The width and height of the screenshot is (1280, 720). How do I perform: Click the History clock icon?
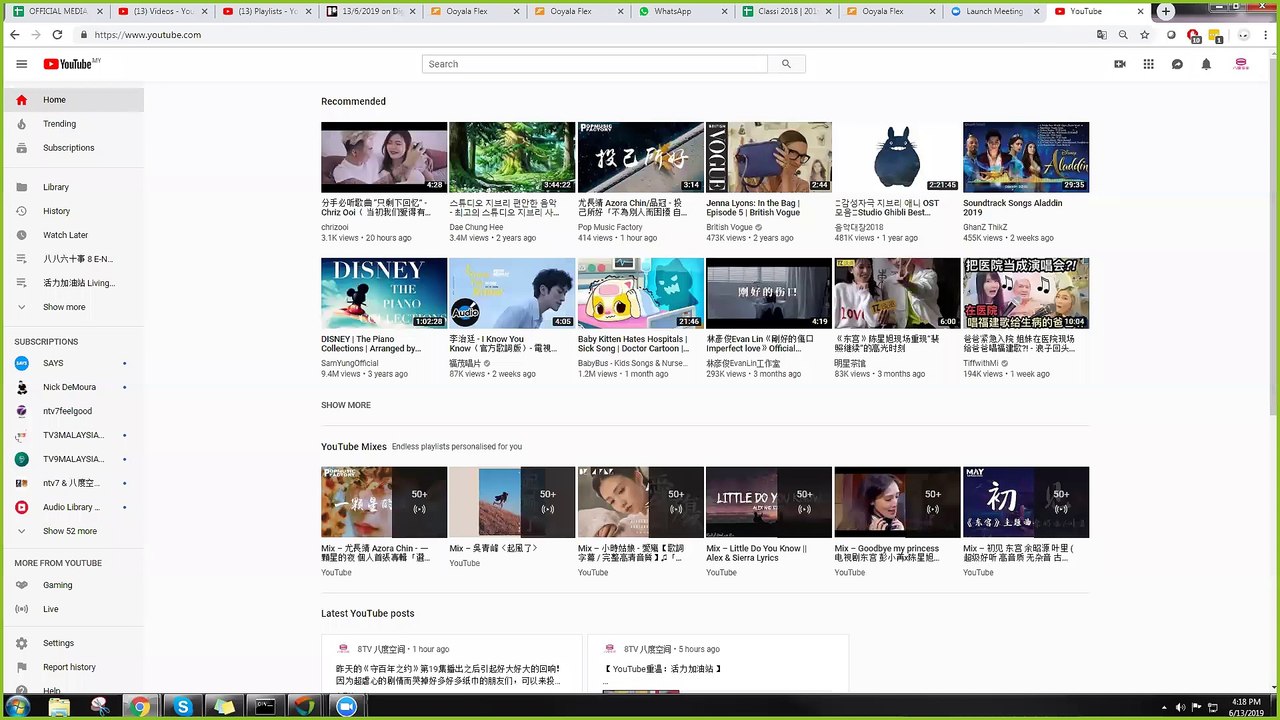22,211
